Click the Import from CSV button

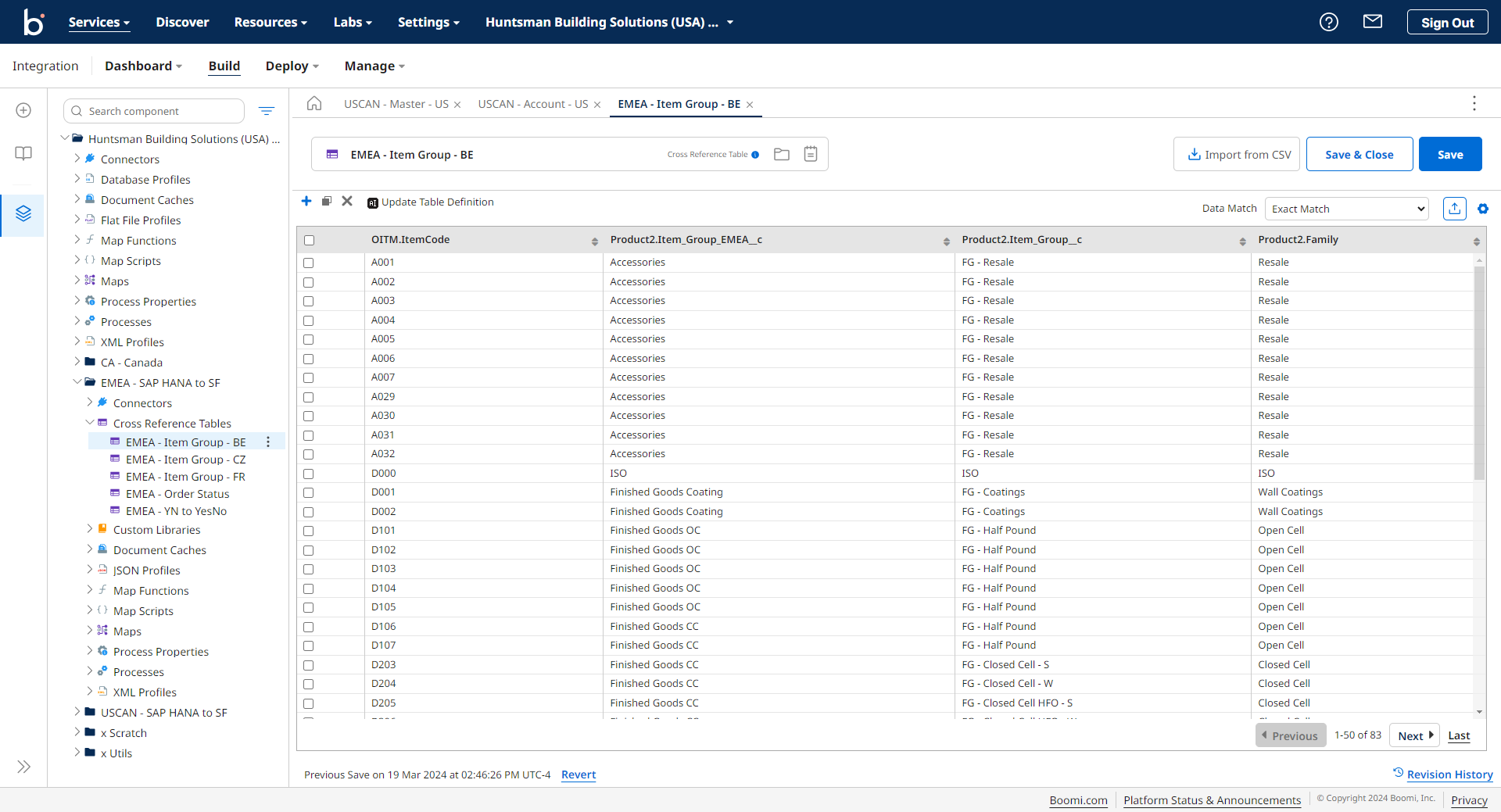1237,154
